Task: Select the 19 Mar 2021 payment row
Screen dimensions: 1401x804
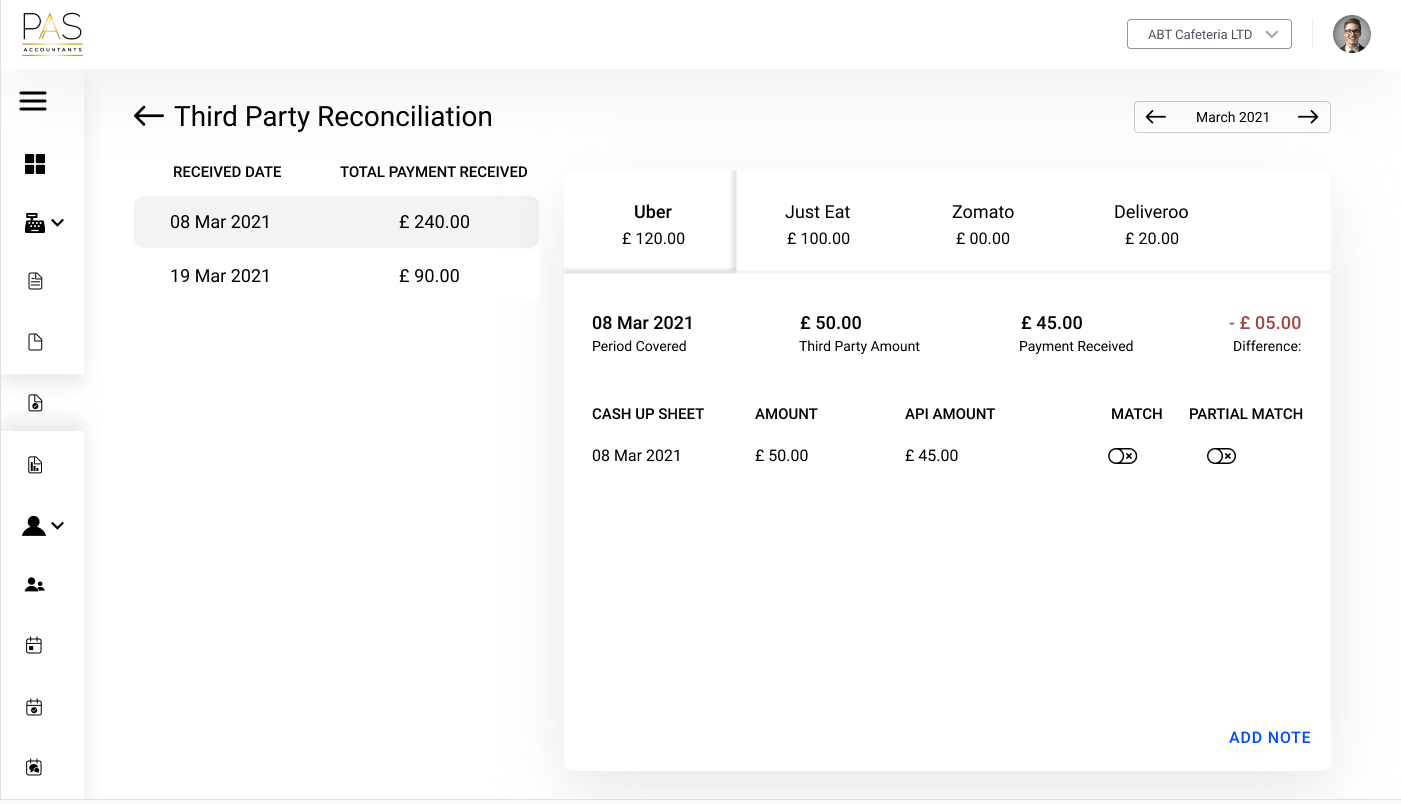Action: click(336, 276)
